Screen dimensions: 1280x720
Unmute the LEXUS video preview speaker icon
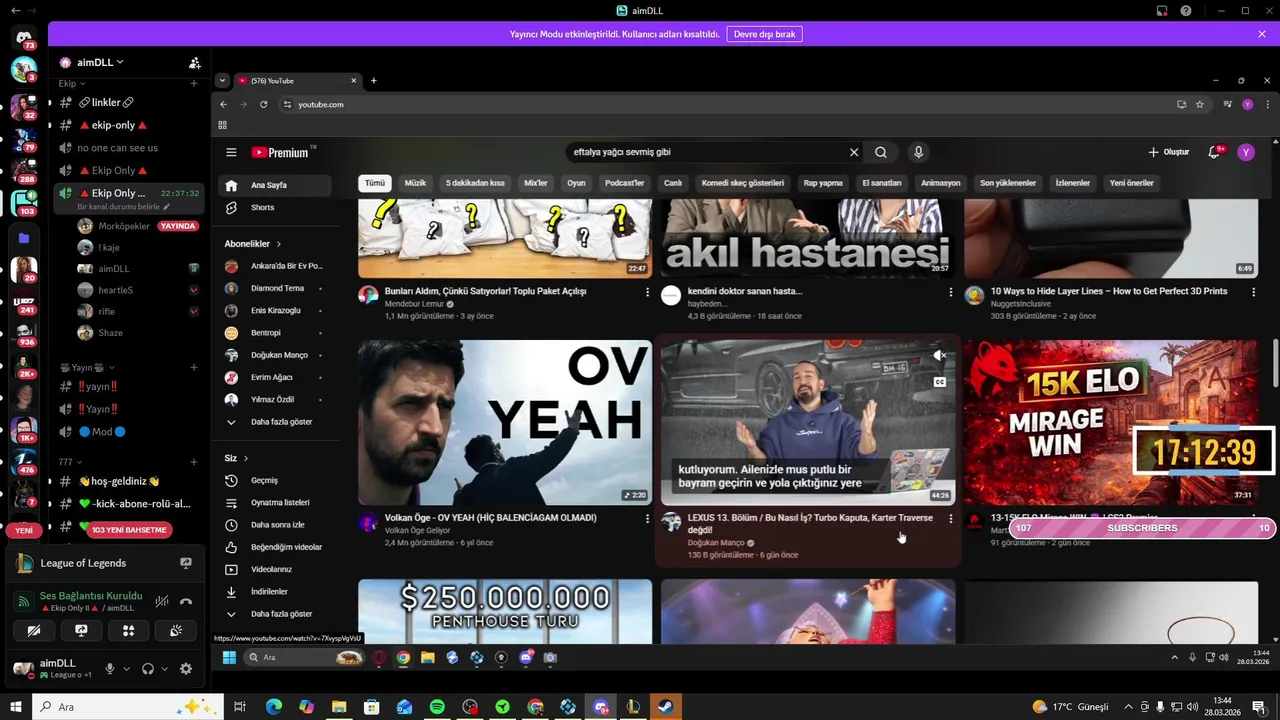939,355
